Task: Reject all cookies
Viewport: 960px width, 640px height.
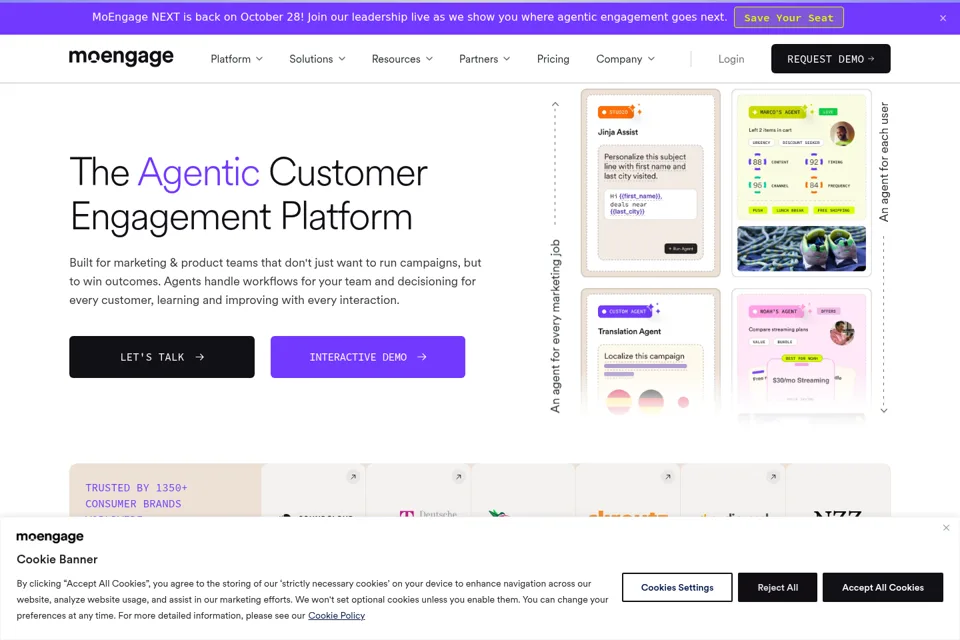Action: tap(778, 587)
